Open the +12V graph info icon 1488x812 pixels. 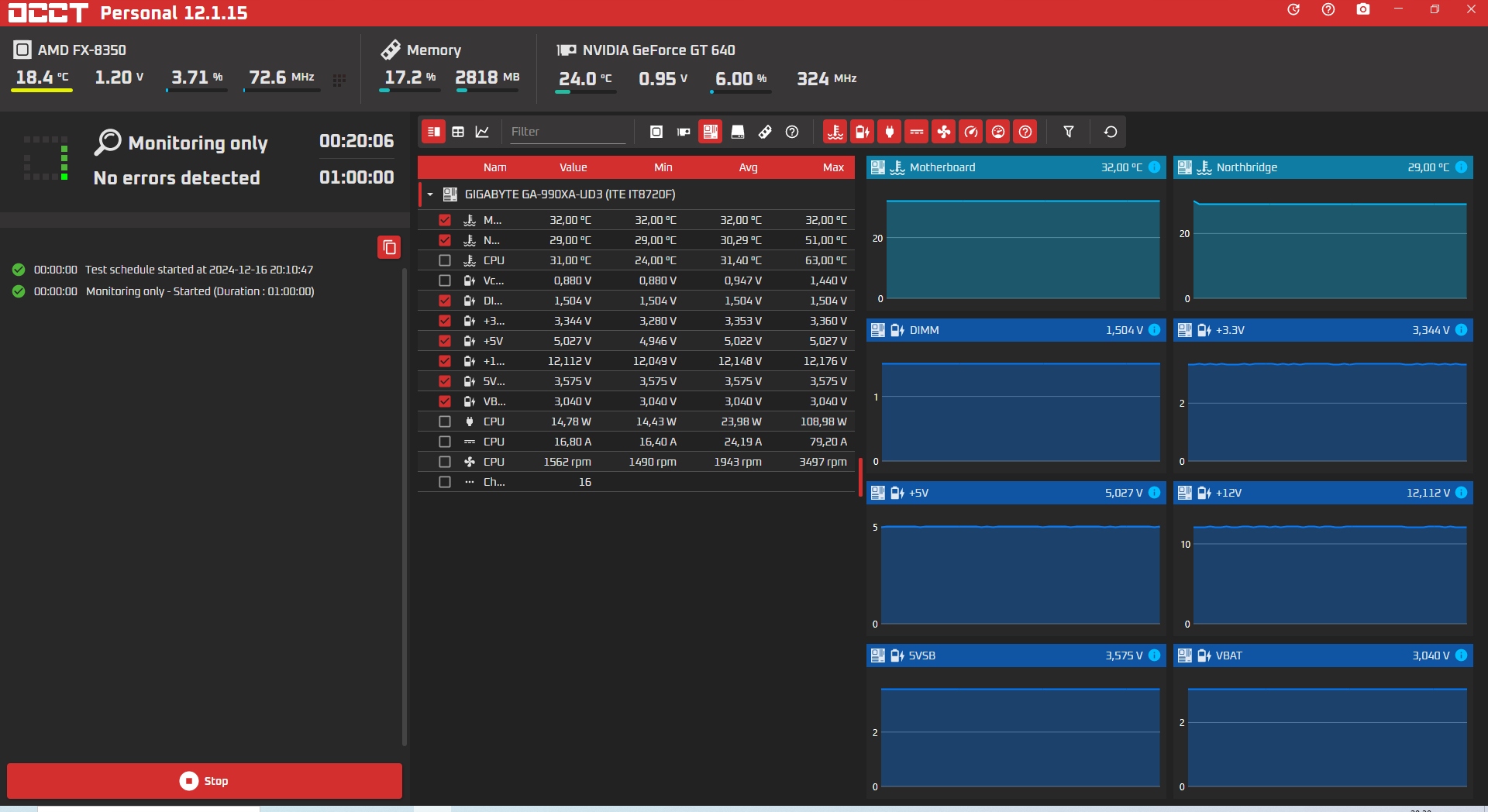1462,493
